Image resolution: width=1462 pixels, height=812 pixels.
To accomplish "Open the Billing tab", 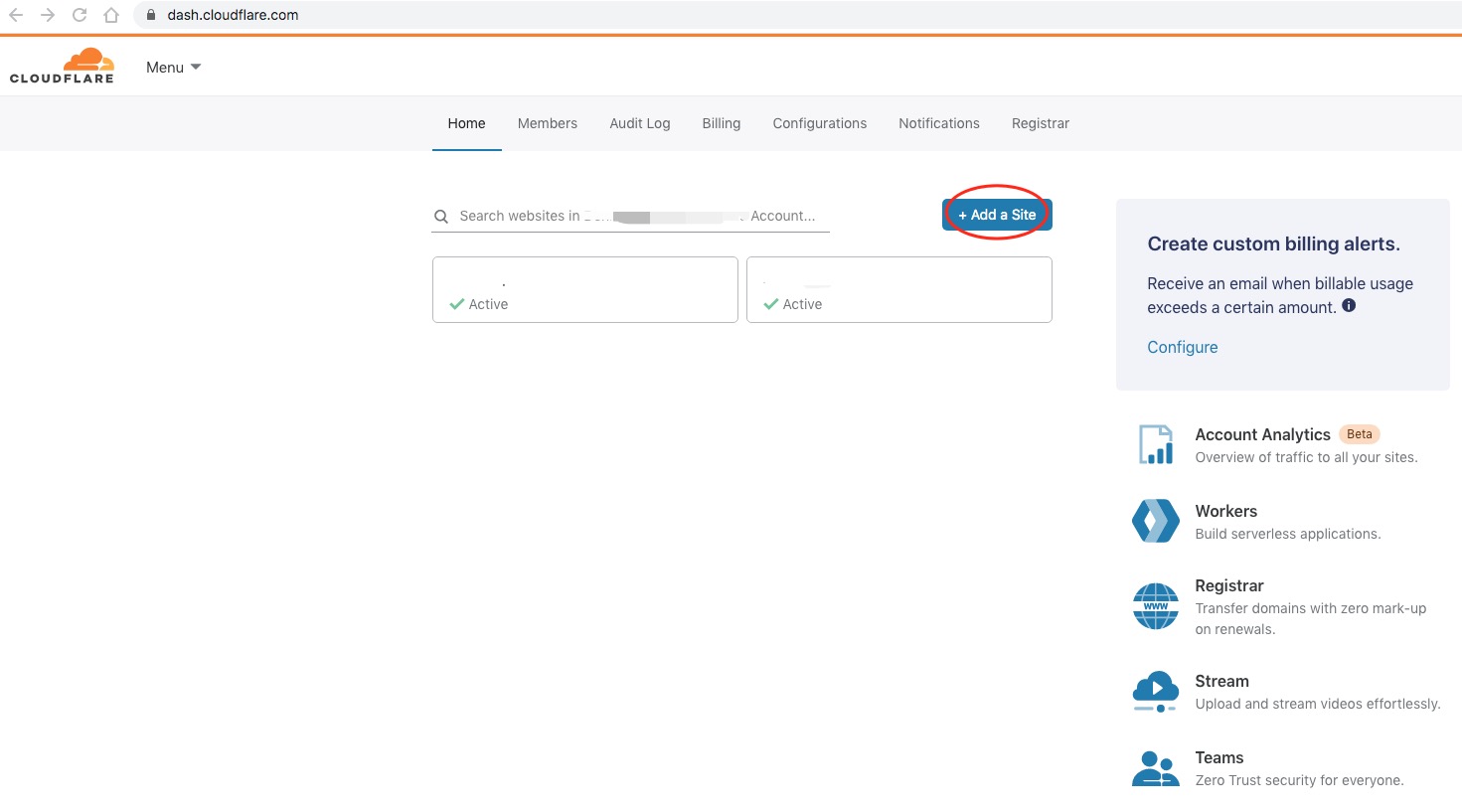I will (x=722, y=123).
